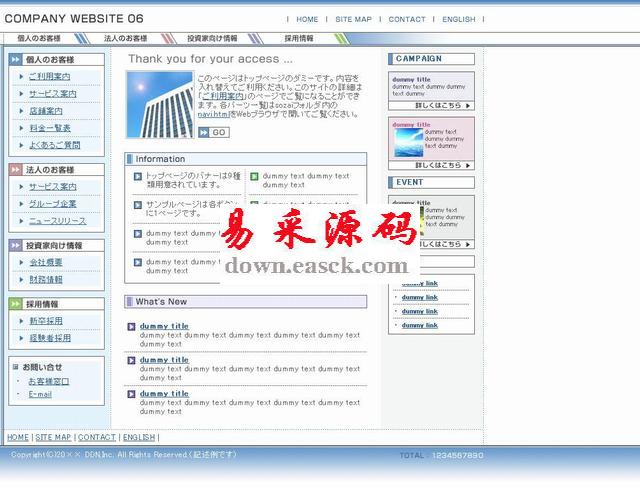
Task: Open CONTACT in the top navigation
Action: click(407, 19)
